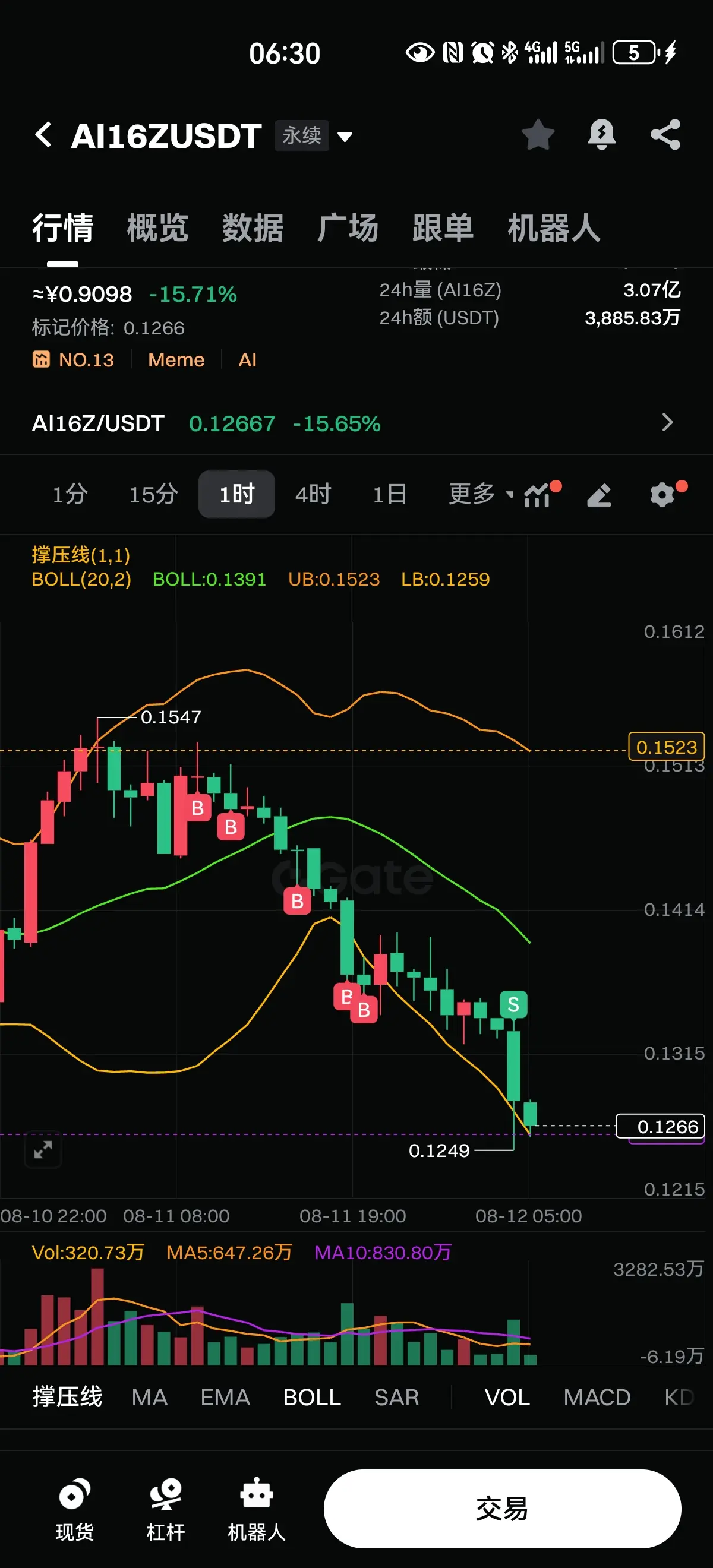The width and height of the screenshot is (713, 1568).
Task: Tap the NO.13 ranking badge
Action: tap(73, 360)
